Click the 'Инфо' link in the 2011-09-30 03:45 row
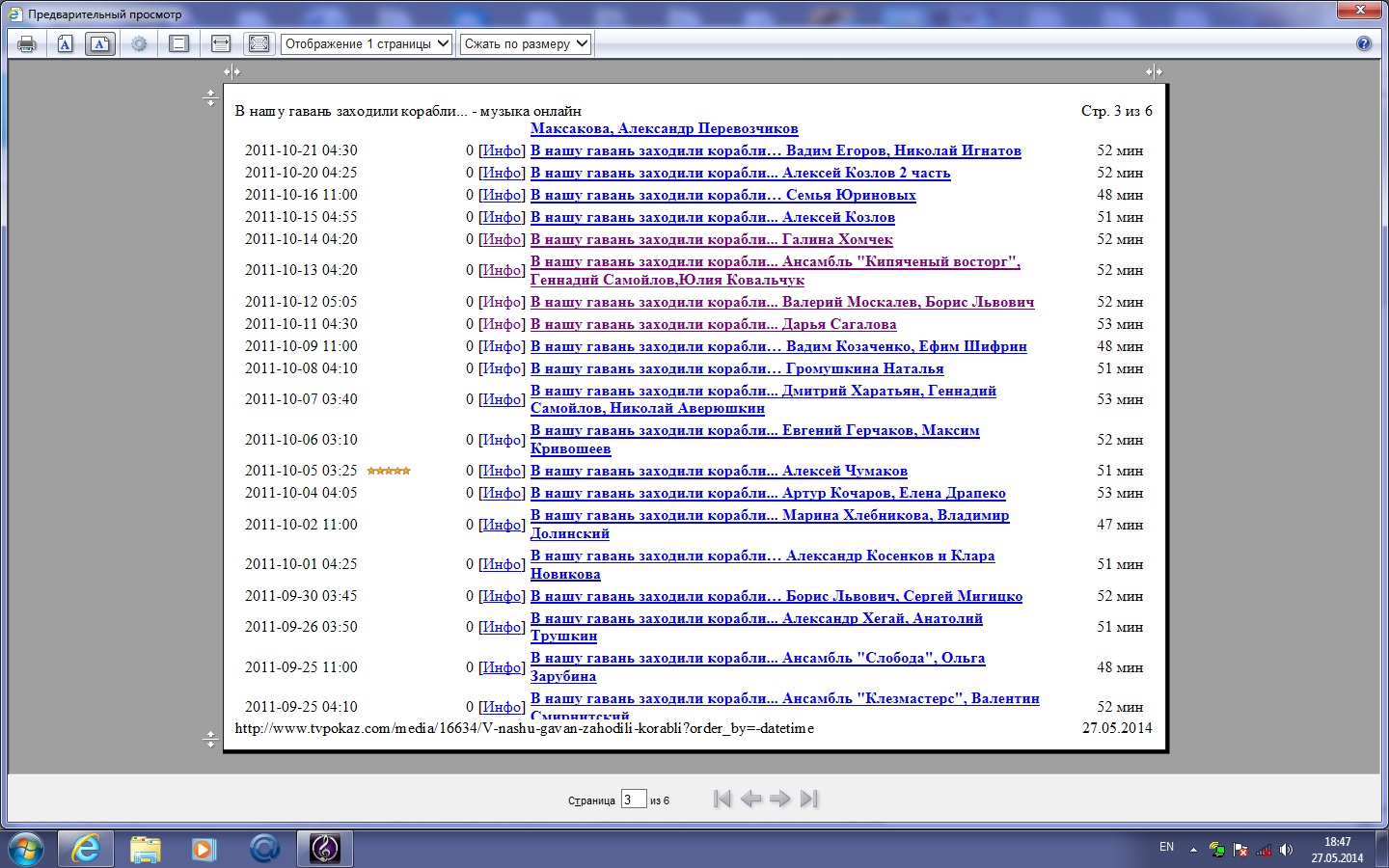Screen dimensions: 1389x868 [502, 596]
